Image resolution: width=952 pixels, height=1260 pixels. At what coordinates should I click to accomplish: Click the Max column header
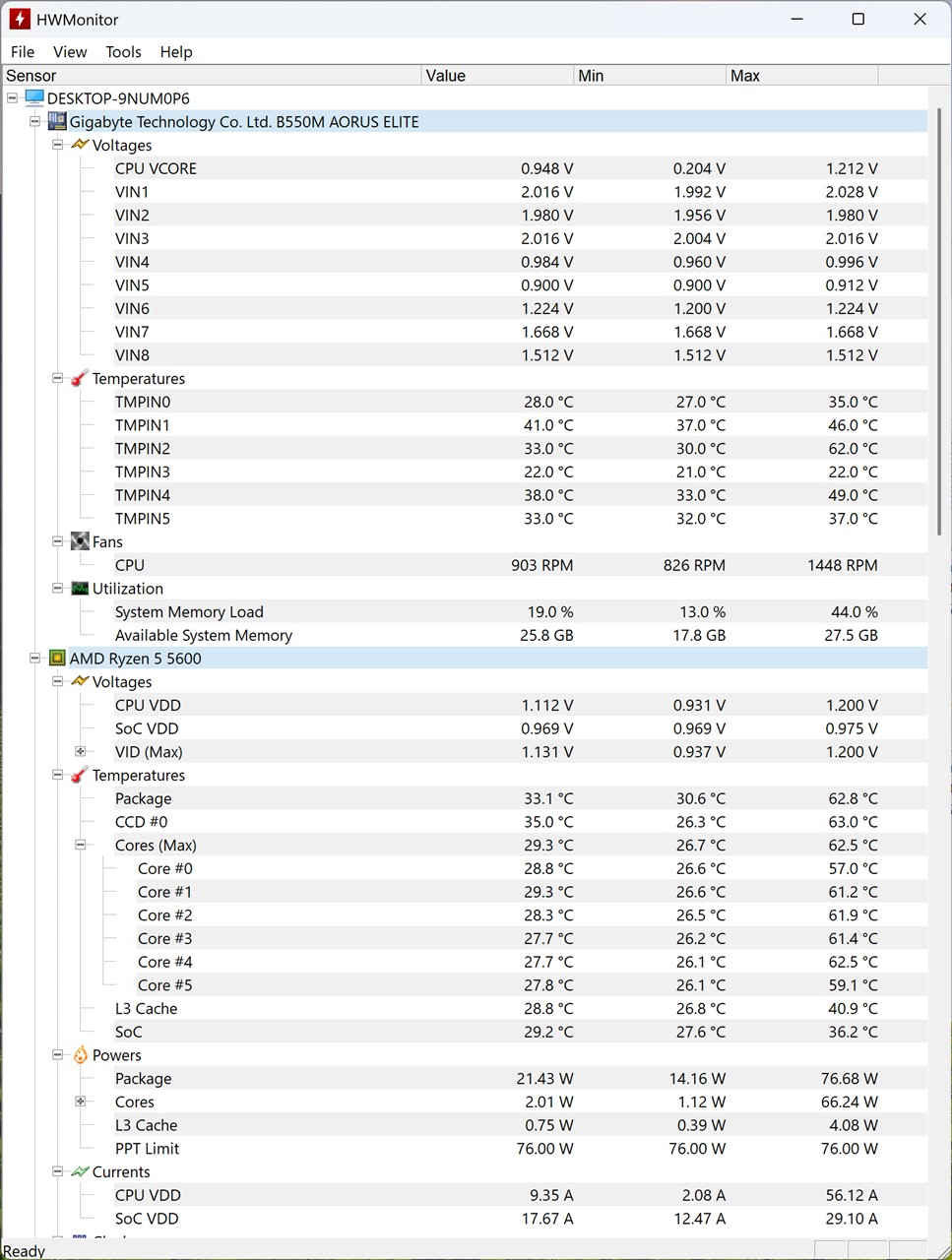pos(801,76)
